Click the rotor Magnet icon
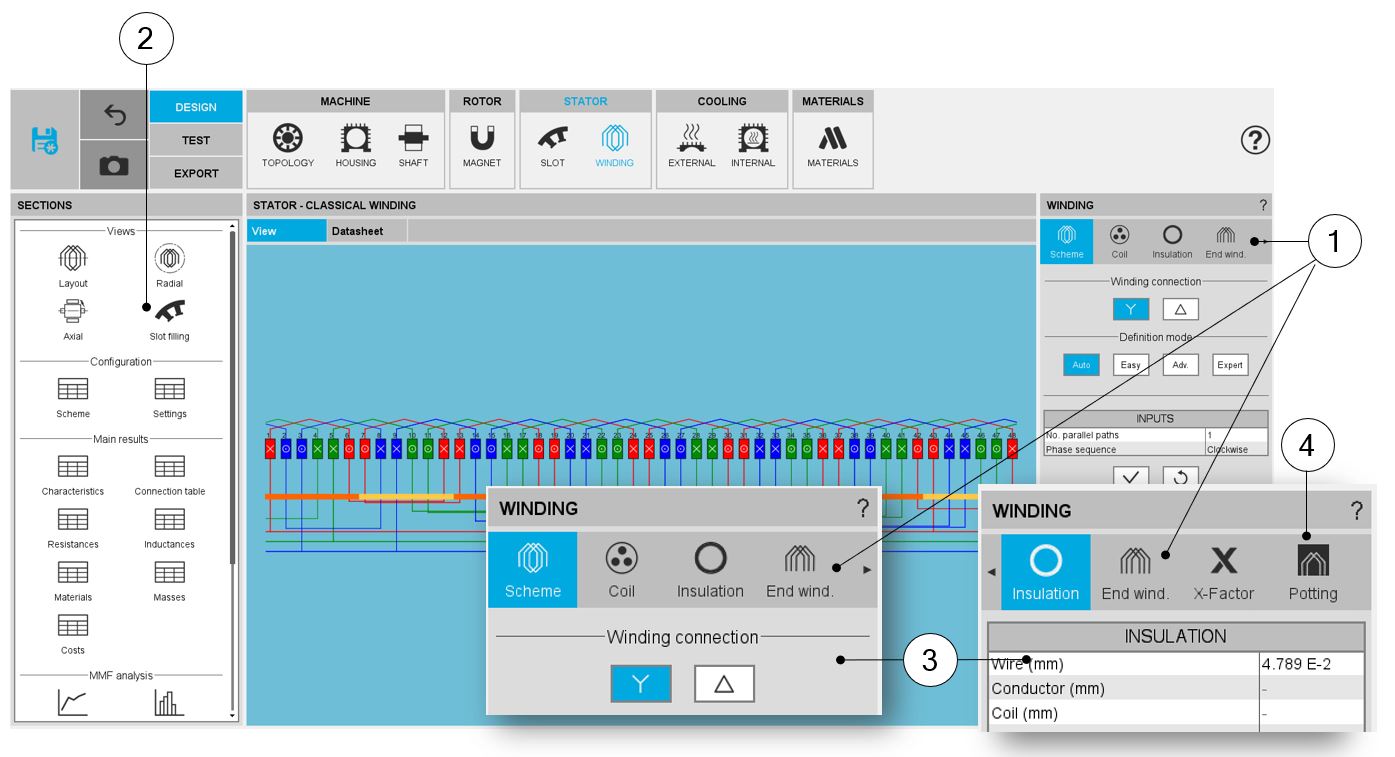Image resolution: width=1395 pixels, height=757 pixels. click(482, 145)
